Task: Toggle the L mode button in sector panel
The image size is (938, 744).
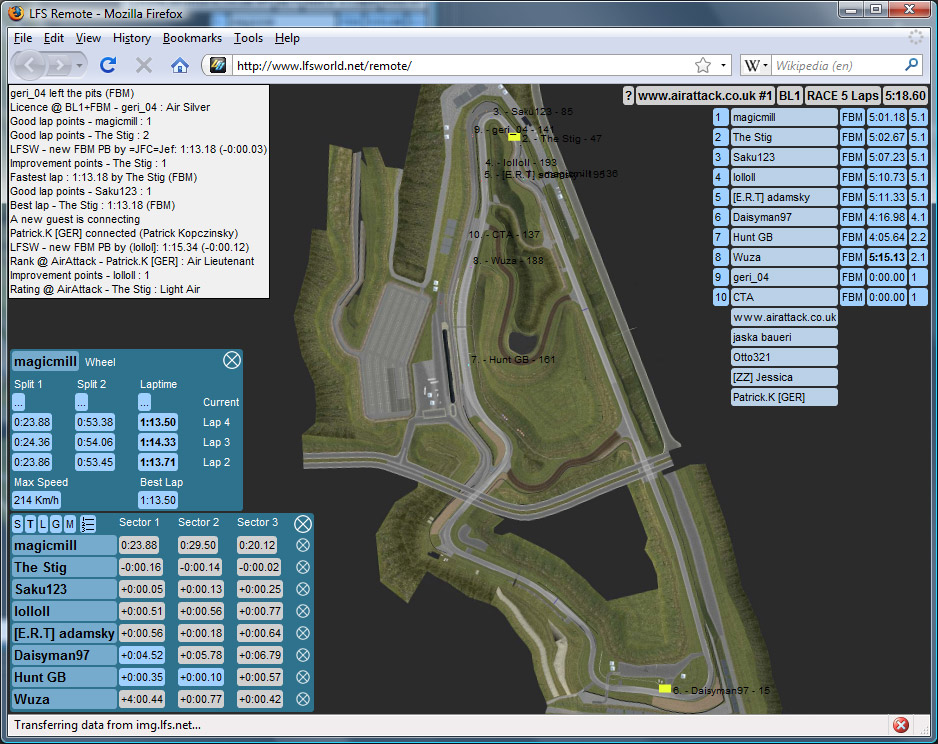Action: [43, 525]
